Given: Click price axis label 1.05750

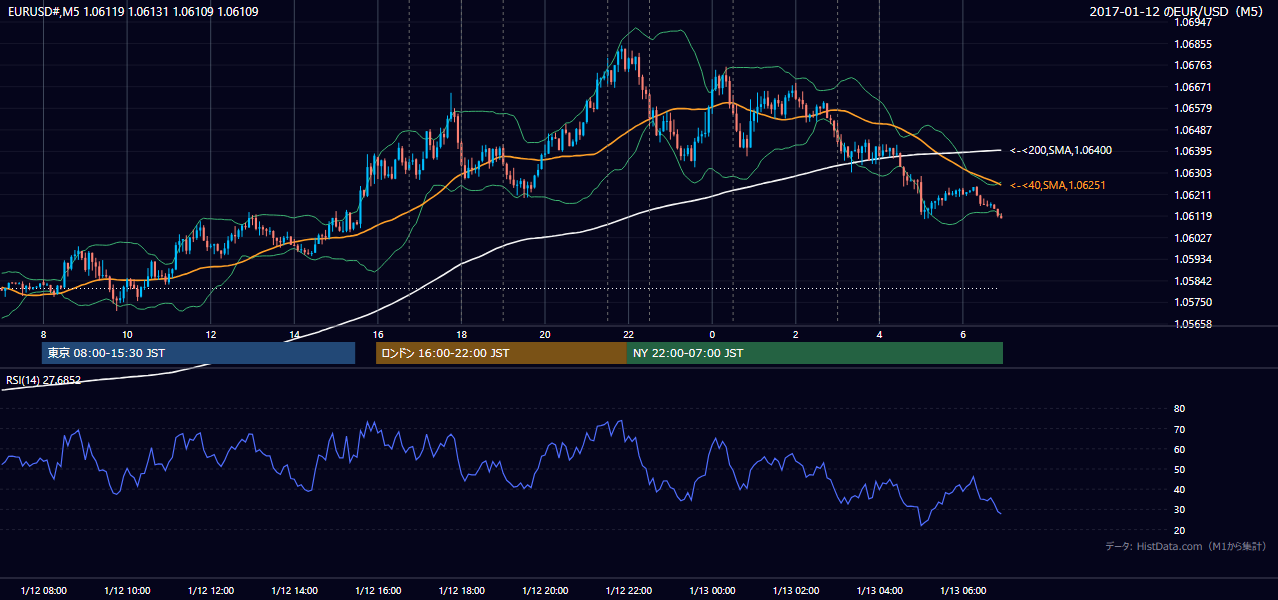Looking at the screenshot, I should [x=1193, y=302].
